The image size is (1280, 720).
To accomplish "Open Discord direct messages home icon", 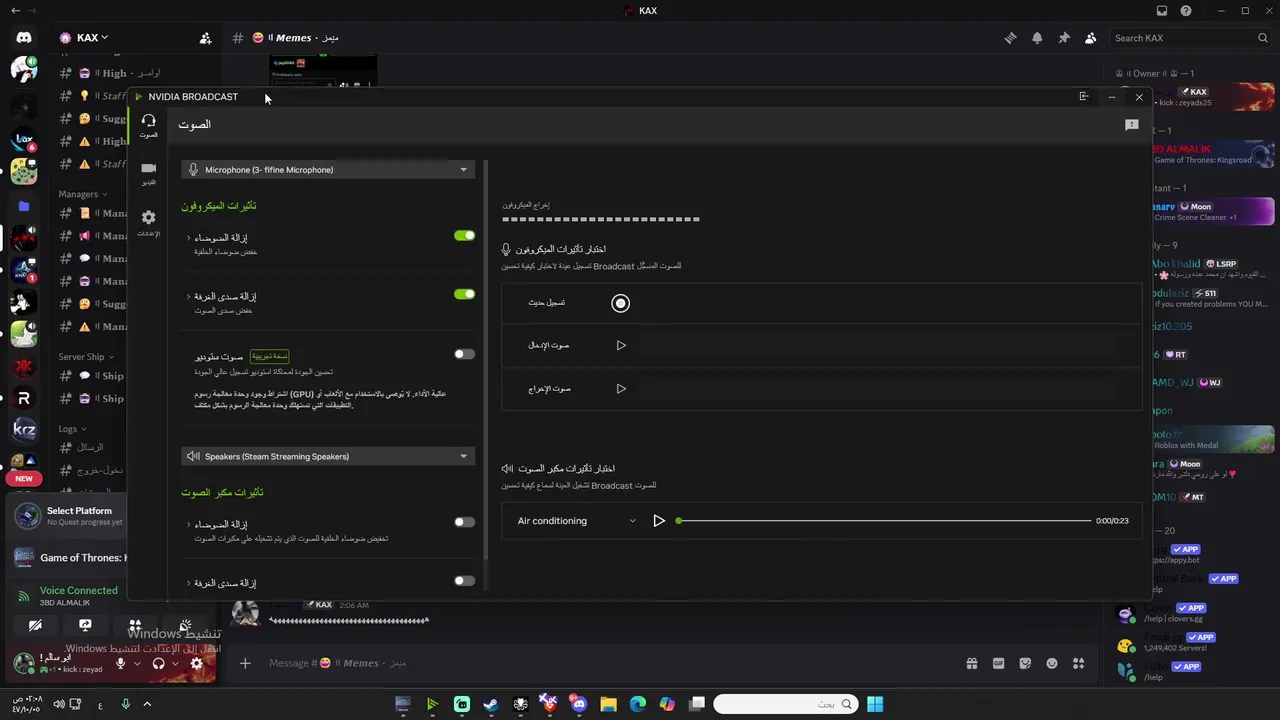I will [x=24, y=38].
